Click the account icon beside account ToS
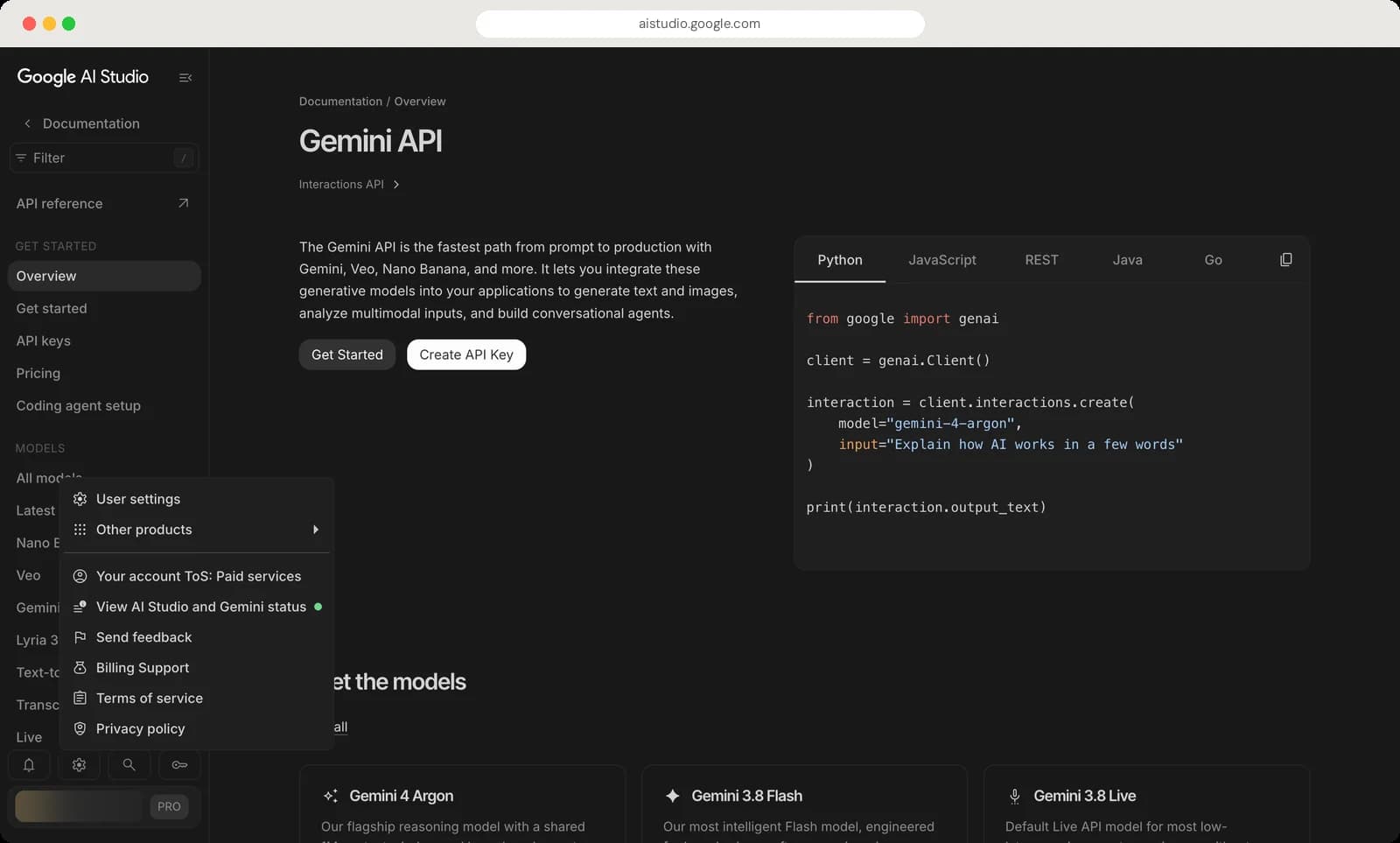This screenshot has height=843, width=1400. click(80, 576)
